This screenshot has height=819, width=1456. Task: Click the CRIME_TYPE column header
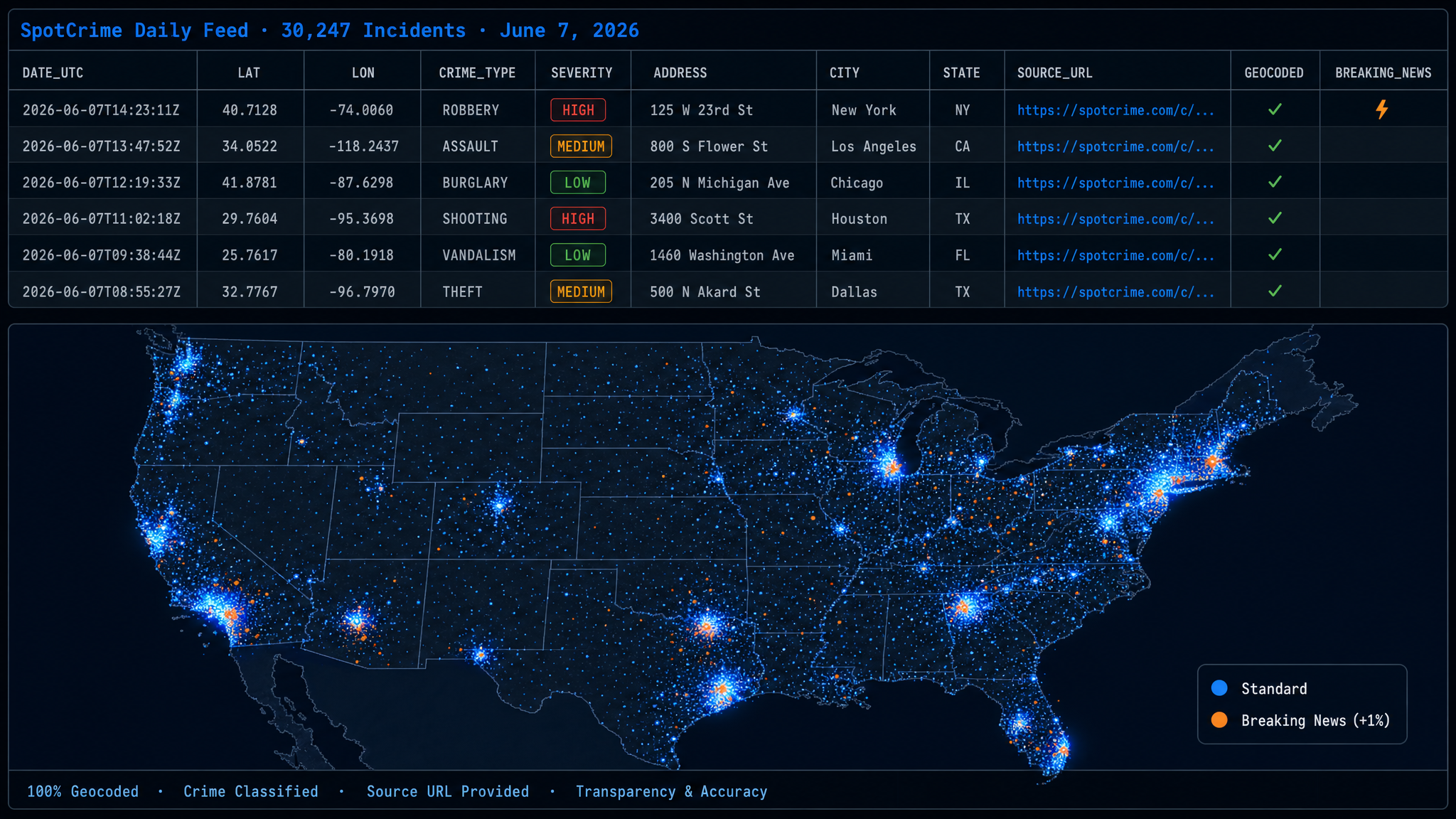point(477,73)
